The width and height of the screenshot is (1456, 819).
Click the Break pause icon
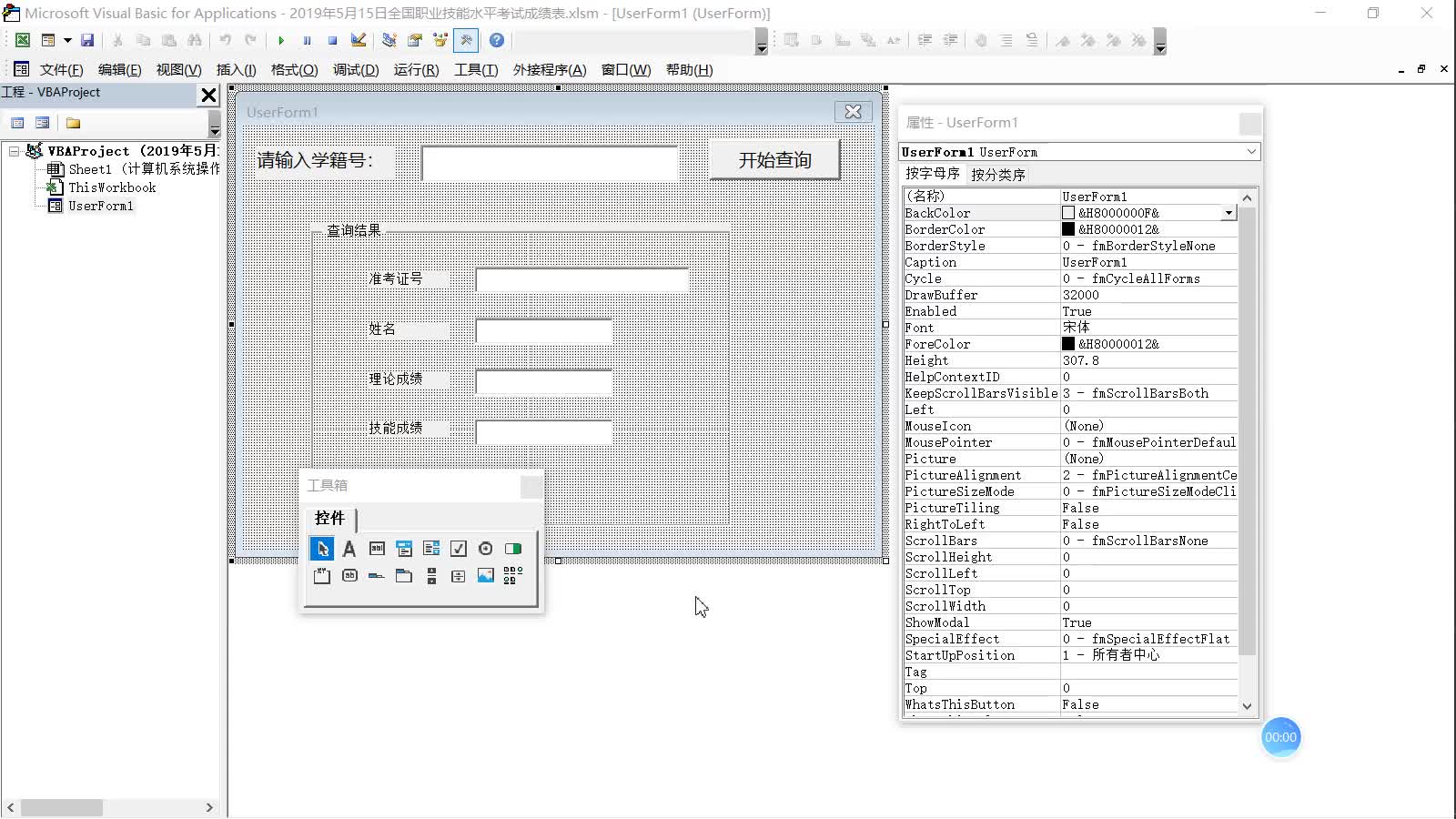pos(307,40)
